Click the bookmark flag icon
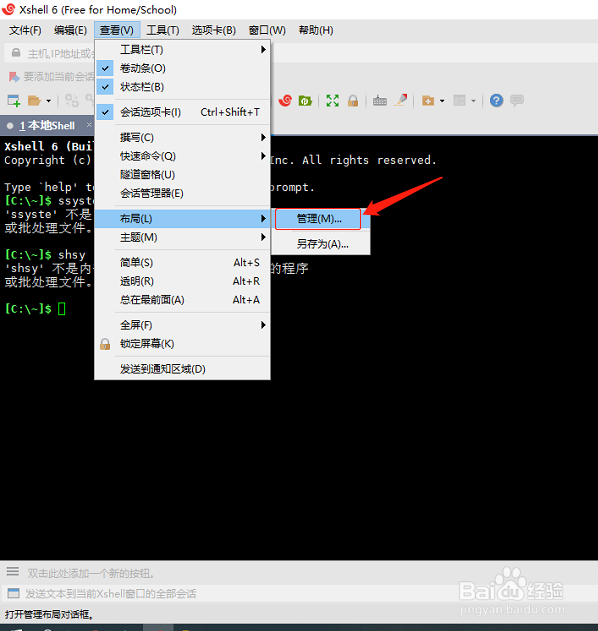Screen dimensions: 598x631 (14, 76)
